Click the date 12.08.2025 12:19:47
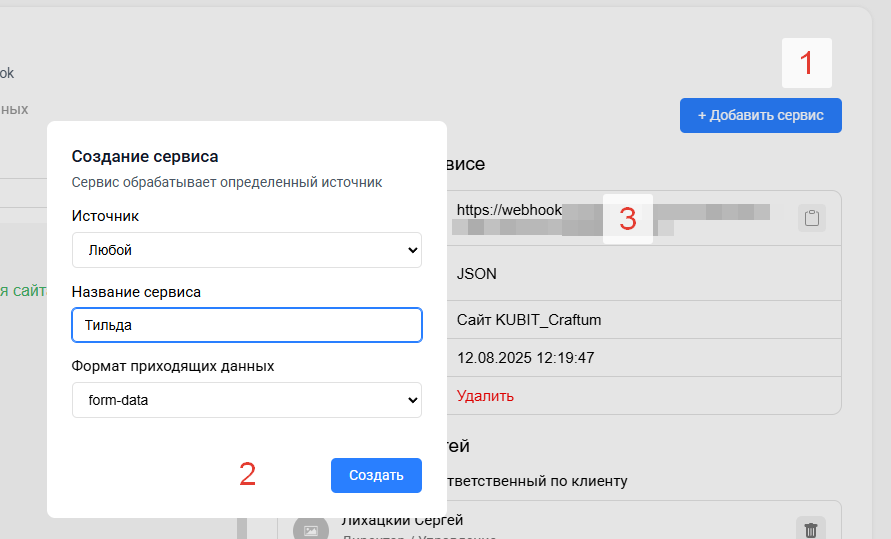This screenshot has width=891, height=539. click(x=526, y=358)
